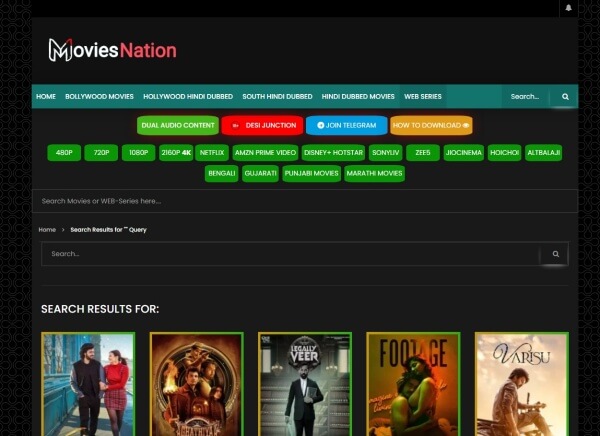Open the Footage movie poster
The height and width of the screenshot is (436, 600).
(413, 384)
